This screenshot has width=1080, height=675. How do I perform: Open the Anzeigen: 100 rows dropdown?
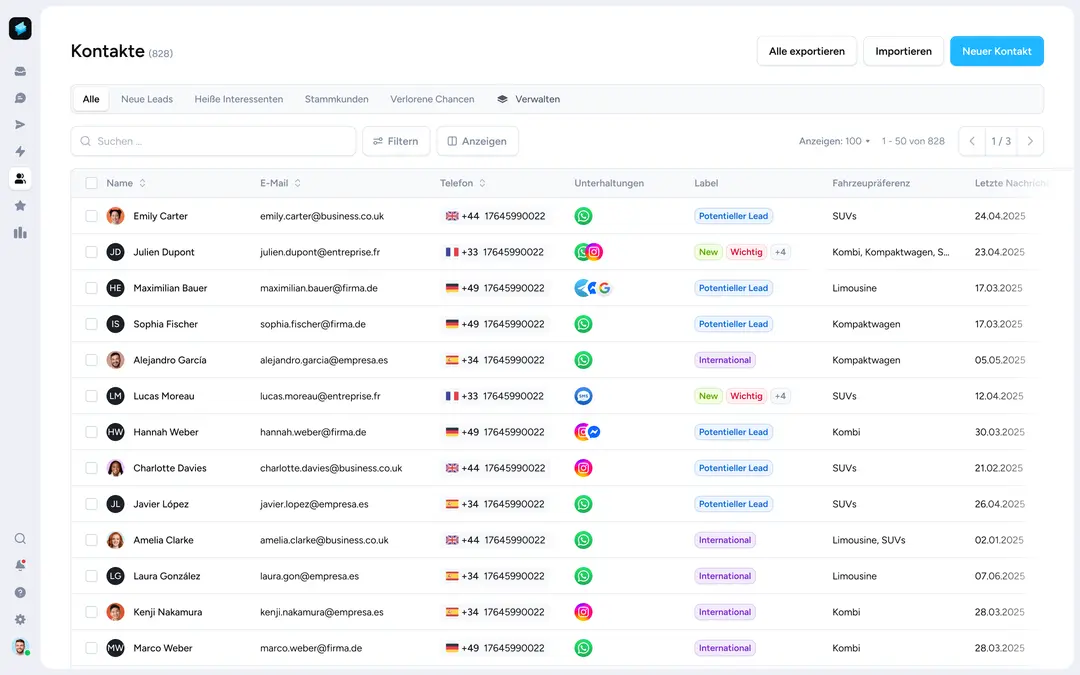(x=834, y=141)
